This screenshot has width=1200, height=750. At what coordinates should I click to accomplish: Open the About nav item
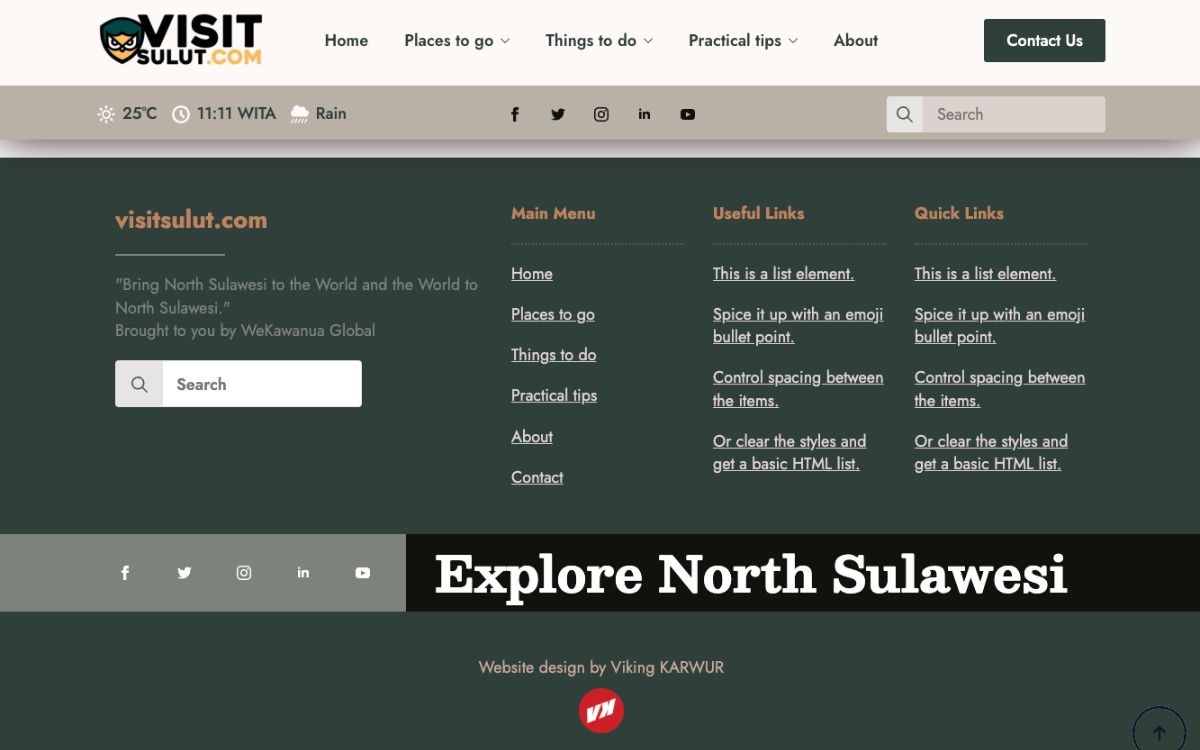[x=855, y=41]
